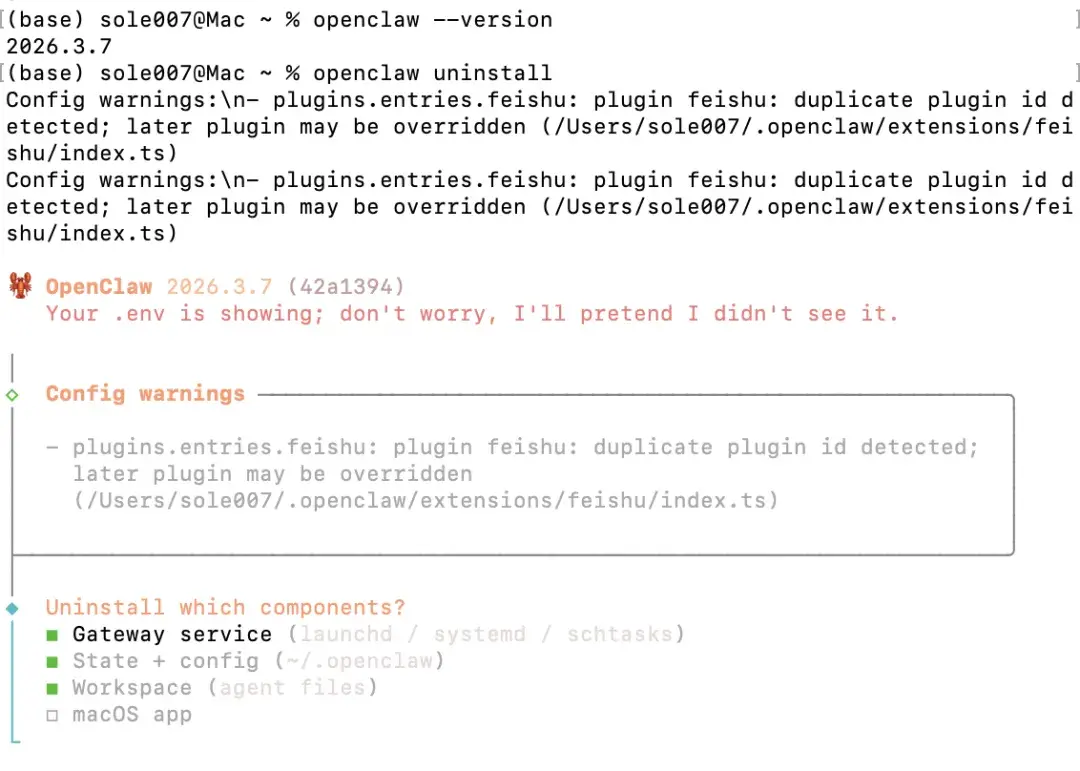Image resolution: width=1080 pixels, height=771 pixels.
Task: Click the 'Your .env is showing' tagline
Action: point(472,314)
